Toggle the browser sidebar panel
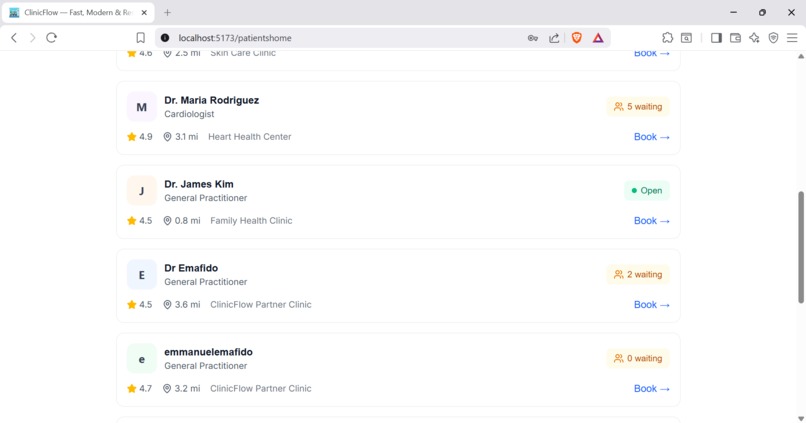The image size is (806, 423). (716, 38)
